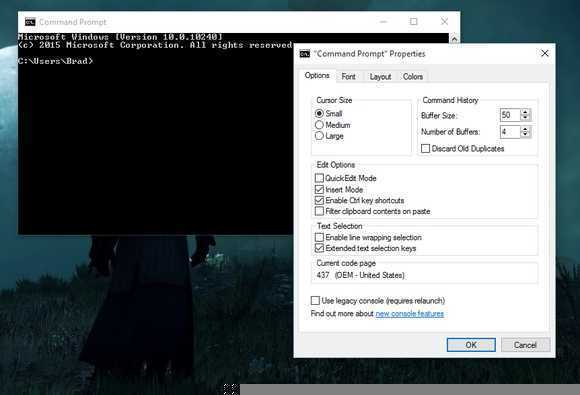Close the Command Prompt Properties dialog
Image resolution: width=580 pixels, height=395 pixels.
pos(544,53)
